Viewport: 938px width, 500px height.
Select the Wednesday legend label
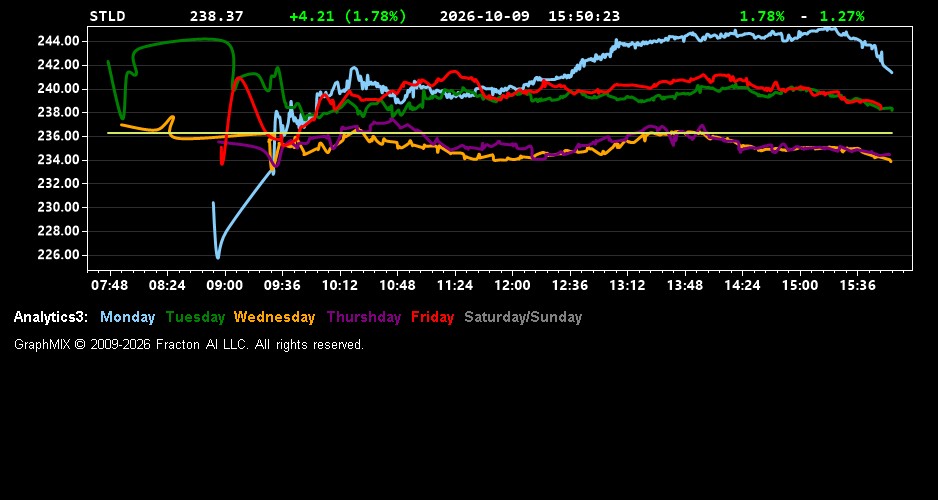click(x=275, y=318)
